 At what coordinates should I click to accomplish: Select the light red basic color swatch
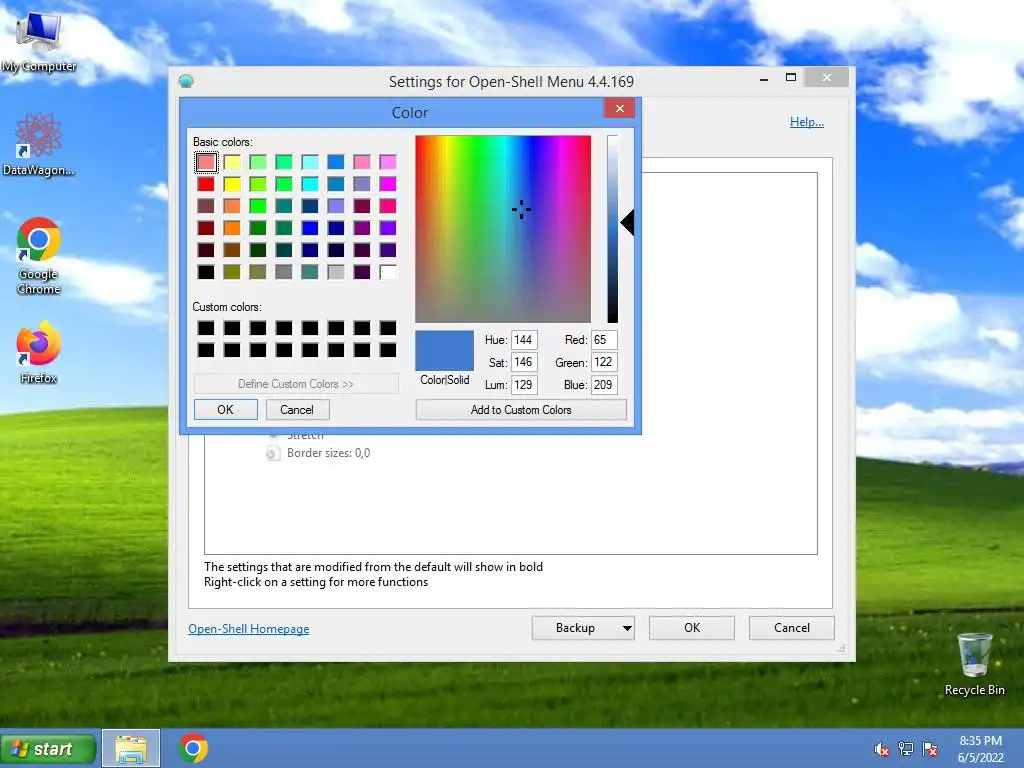pyautogui.click(x=206, y=162)
